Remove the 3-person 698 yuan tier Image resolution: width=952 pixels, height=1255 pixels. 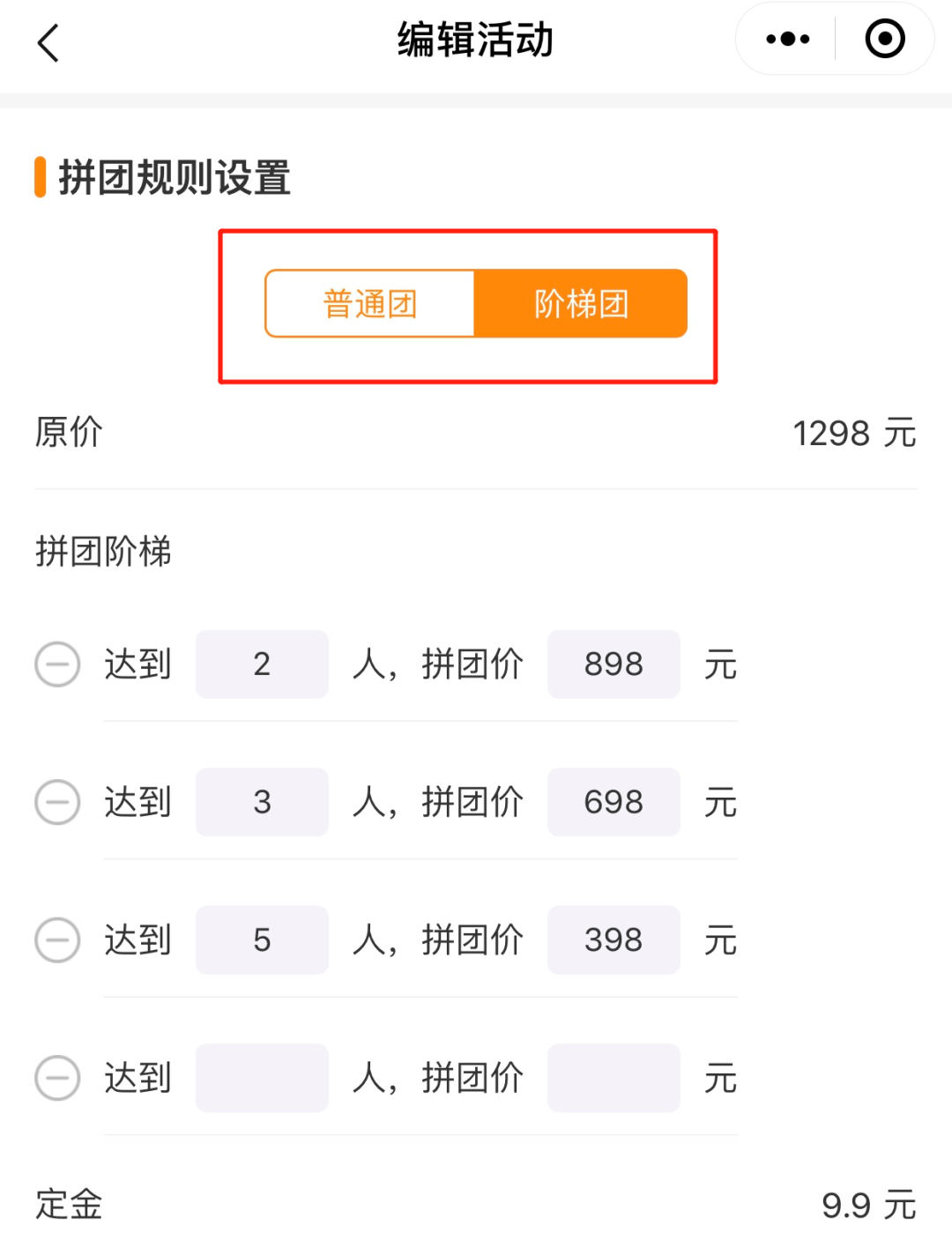[x=57, y=802]
